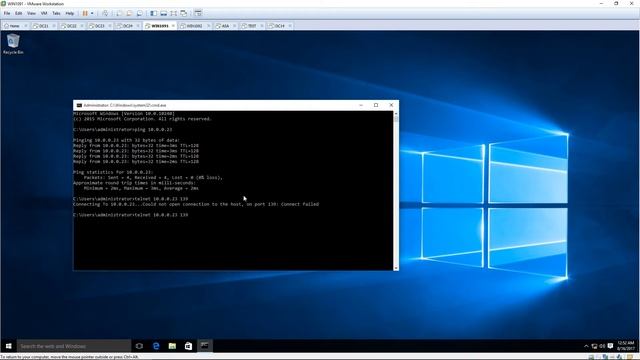
Task: Open Task View on the taskbar
Action: [x=139, y=346]
